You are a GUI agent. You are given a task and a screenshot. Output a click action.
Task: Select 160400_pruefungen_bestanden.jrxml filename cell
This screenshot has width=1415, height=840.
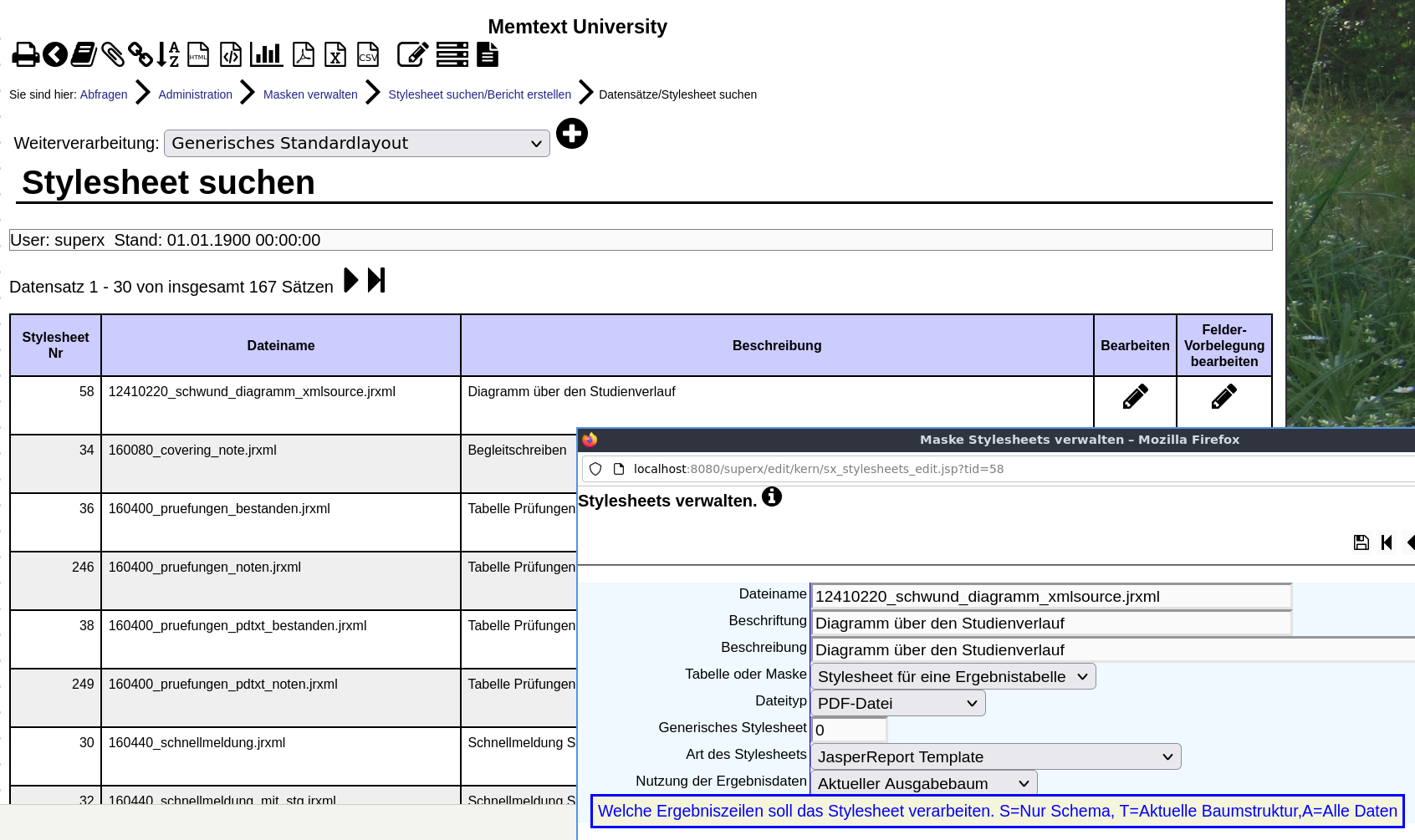(x=281, y=522)
